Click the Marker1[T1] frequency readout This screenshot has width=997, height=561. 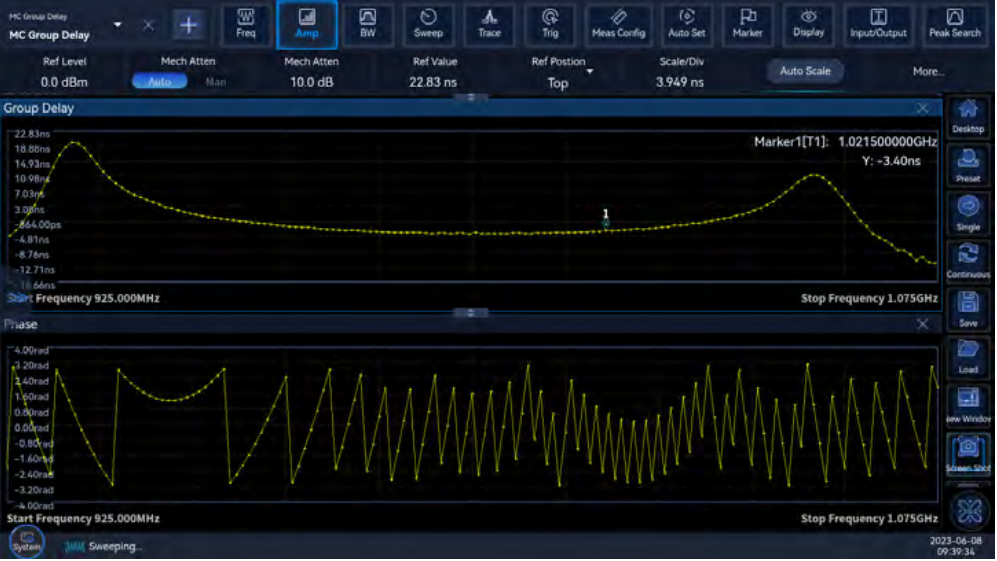click(x=845, y=142)
